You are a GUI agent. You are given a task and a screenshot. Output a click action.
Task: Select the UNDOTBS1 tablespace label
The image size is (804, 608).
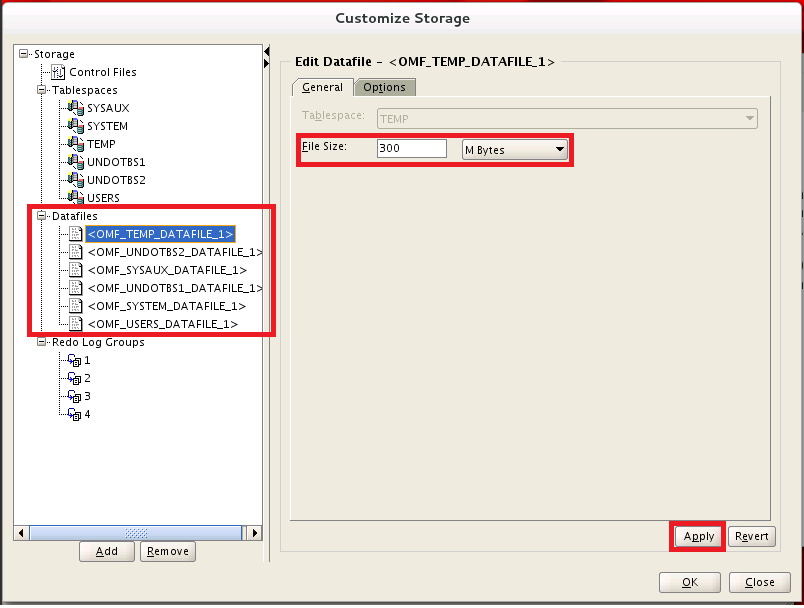point(116,162)
